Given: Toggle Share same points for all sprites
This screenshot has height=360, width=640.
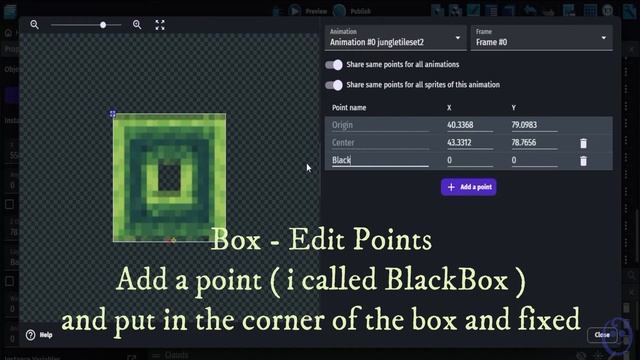Looking at the screenshot, I should (334, 85).
